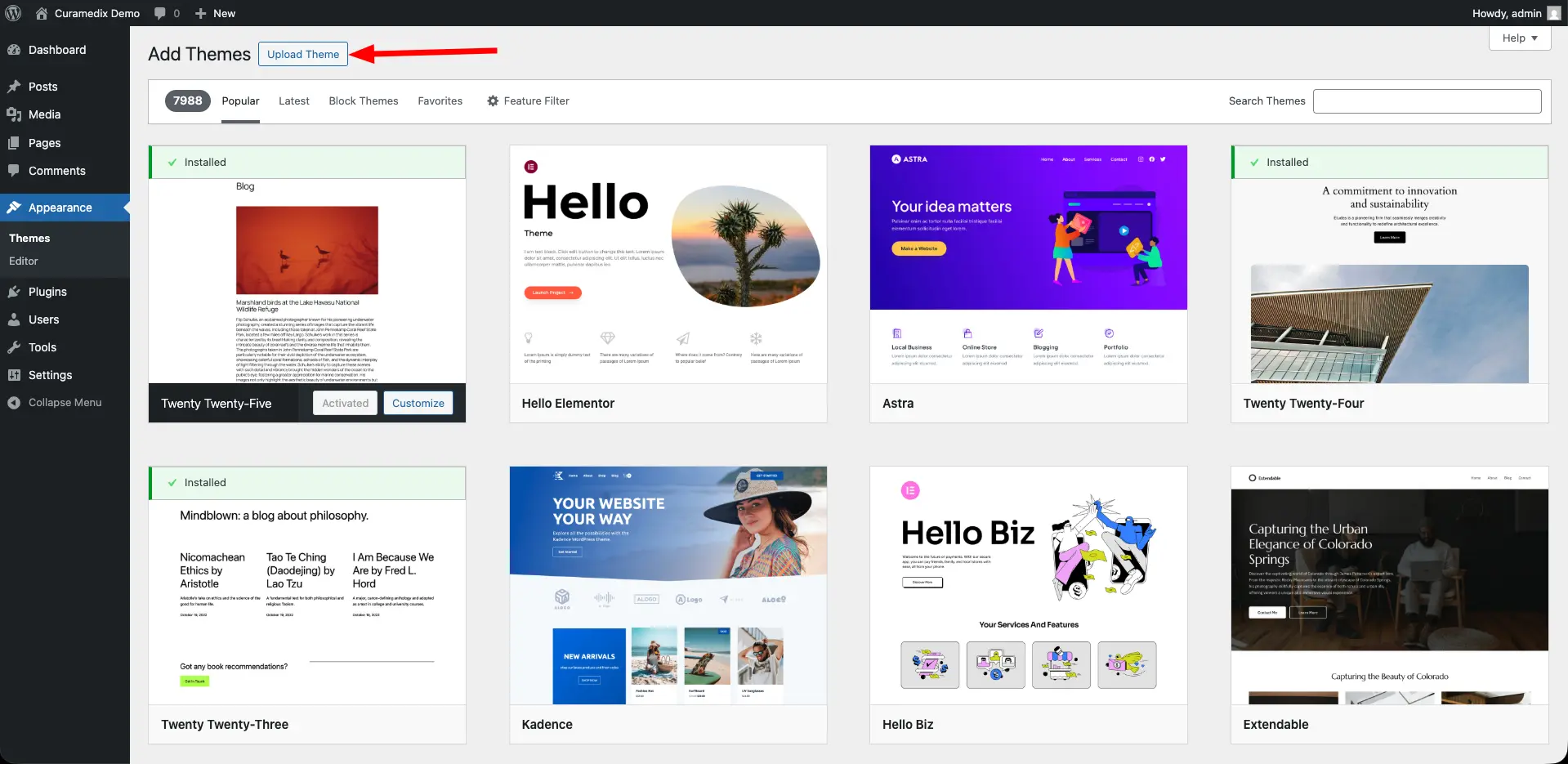This screenshot has height=764, width=1568.
Task: Click the Tools icon in the sidebar
Action: (x=16, y=346)
